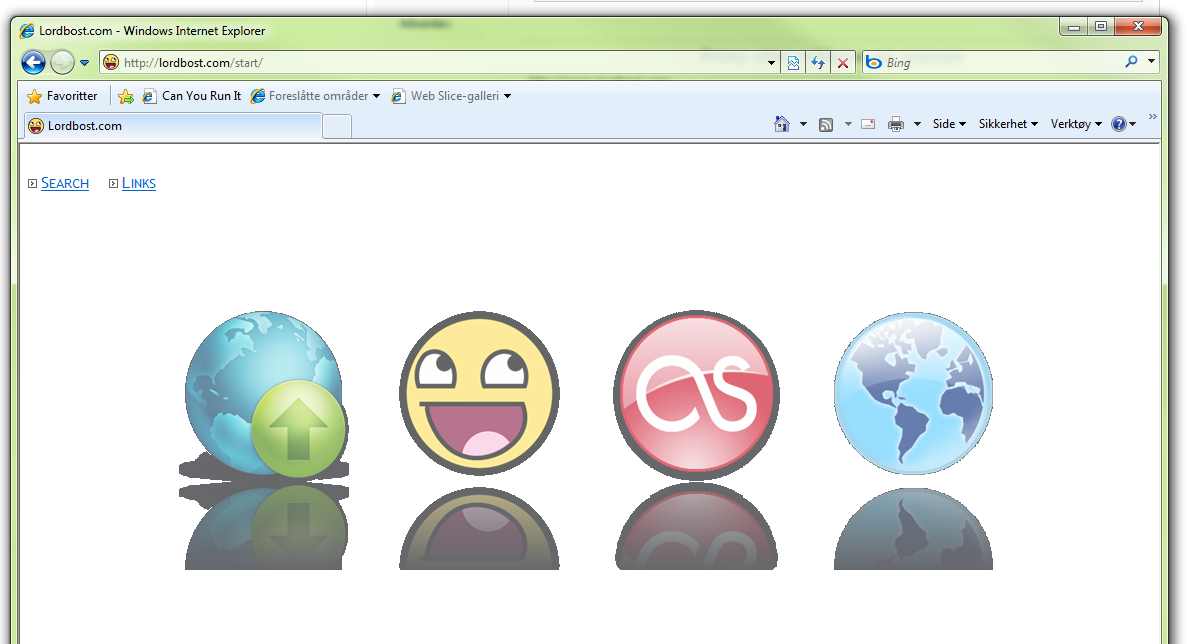Follow the SEARCH link

tap(65, 183)
